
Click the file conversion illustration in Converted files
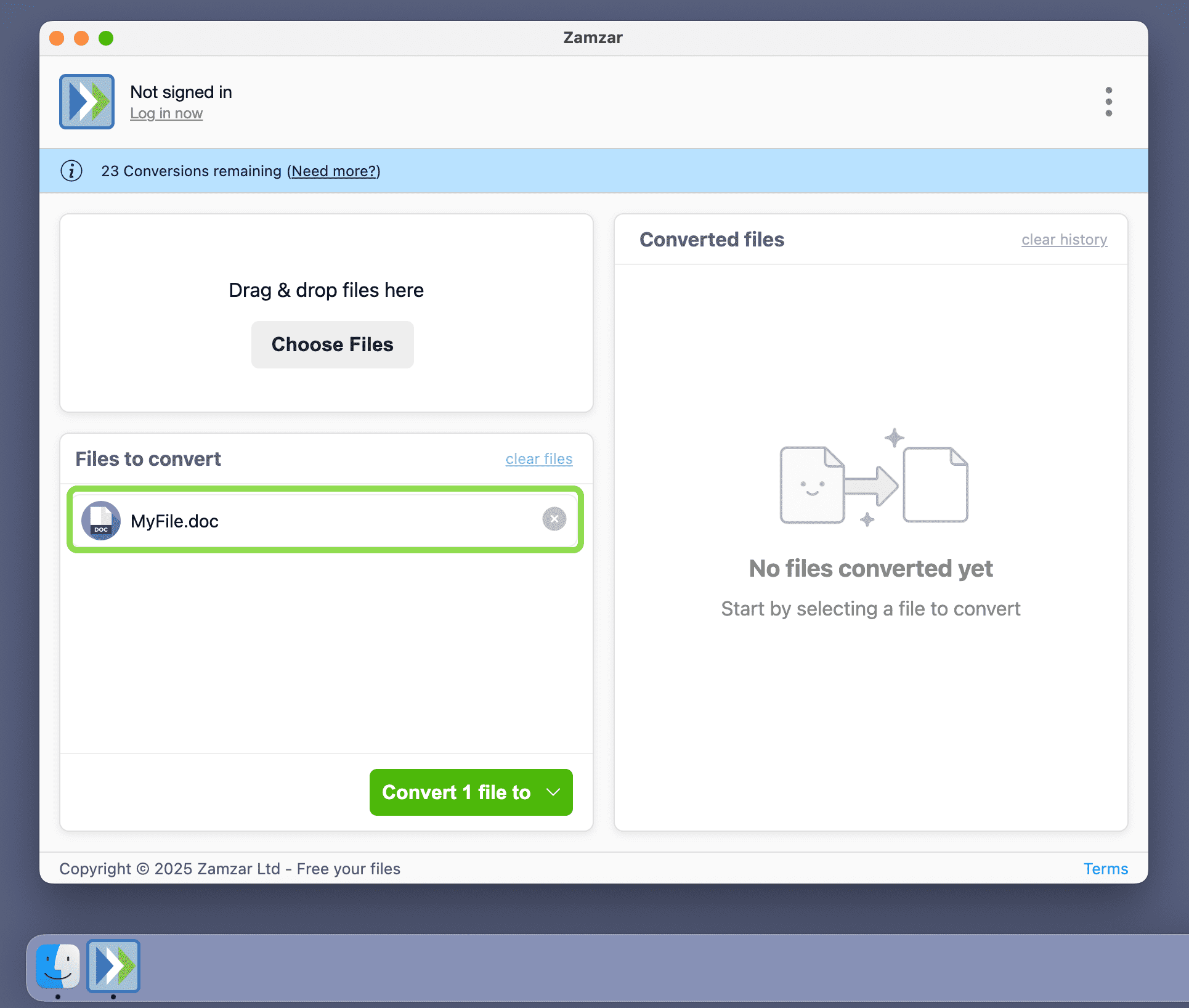[870, 484]
